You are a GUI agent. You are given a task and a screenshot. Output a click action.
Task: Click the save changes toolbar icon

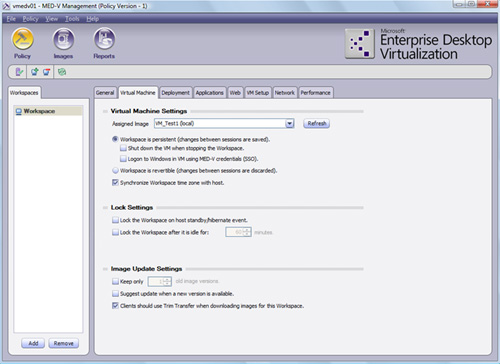point(19,72)
